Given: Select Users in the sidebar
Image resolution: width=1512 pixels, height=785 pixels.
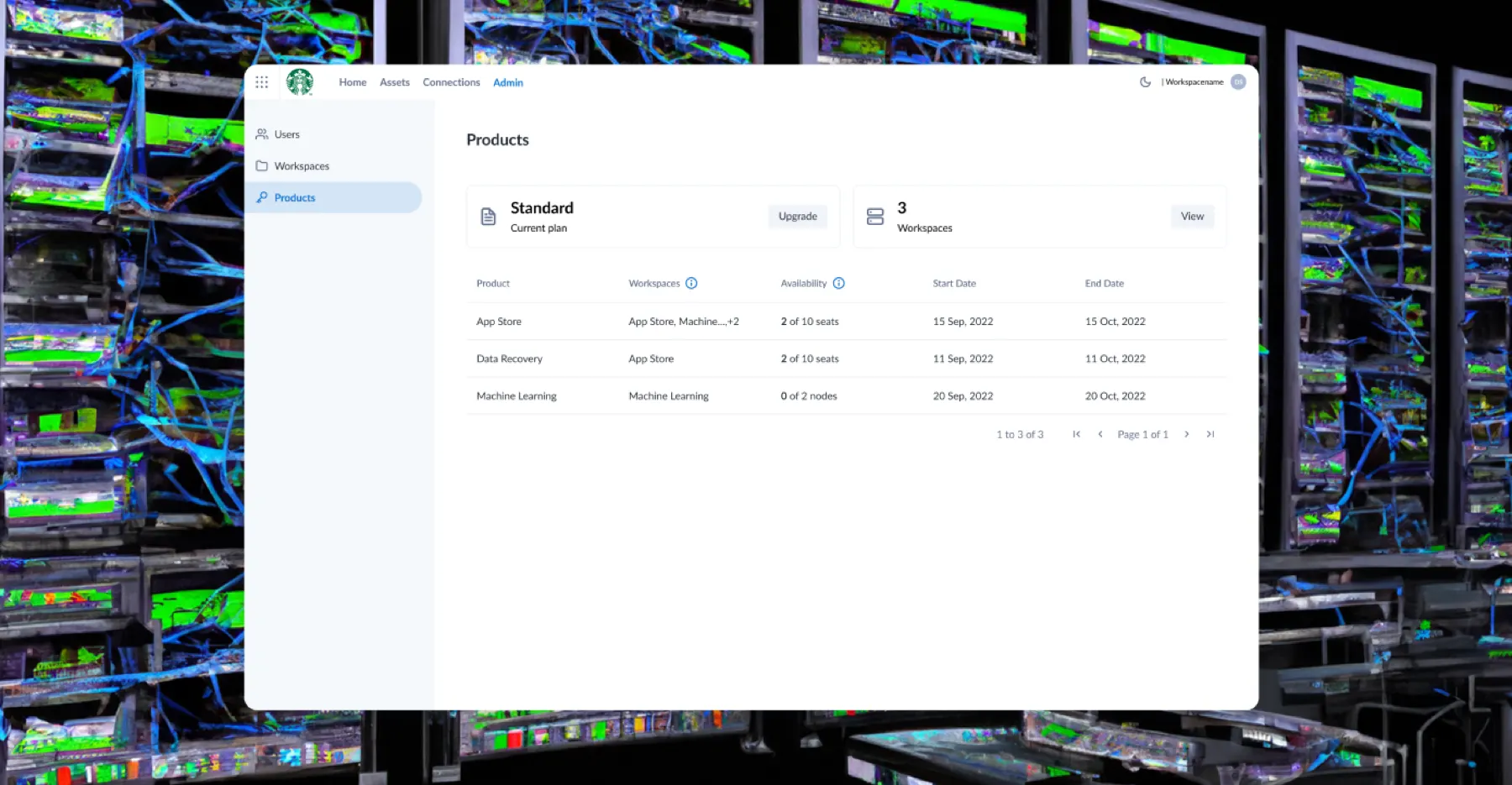Looking at the screenshot, I should click(333, 134).
